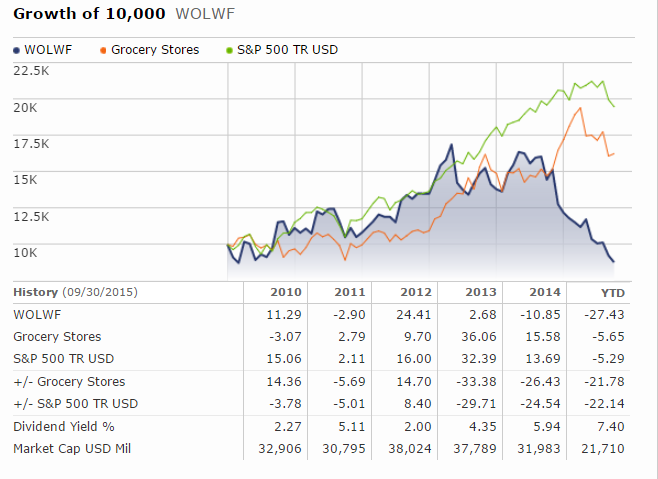Click Market Cap 2011 value 30,795
658x479 pixels.
point(344,449)
